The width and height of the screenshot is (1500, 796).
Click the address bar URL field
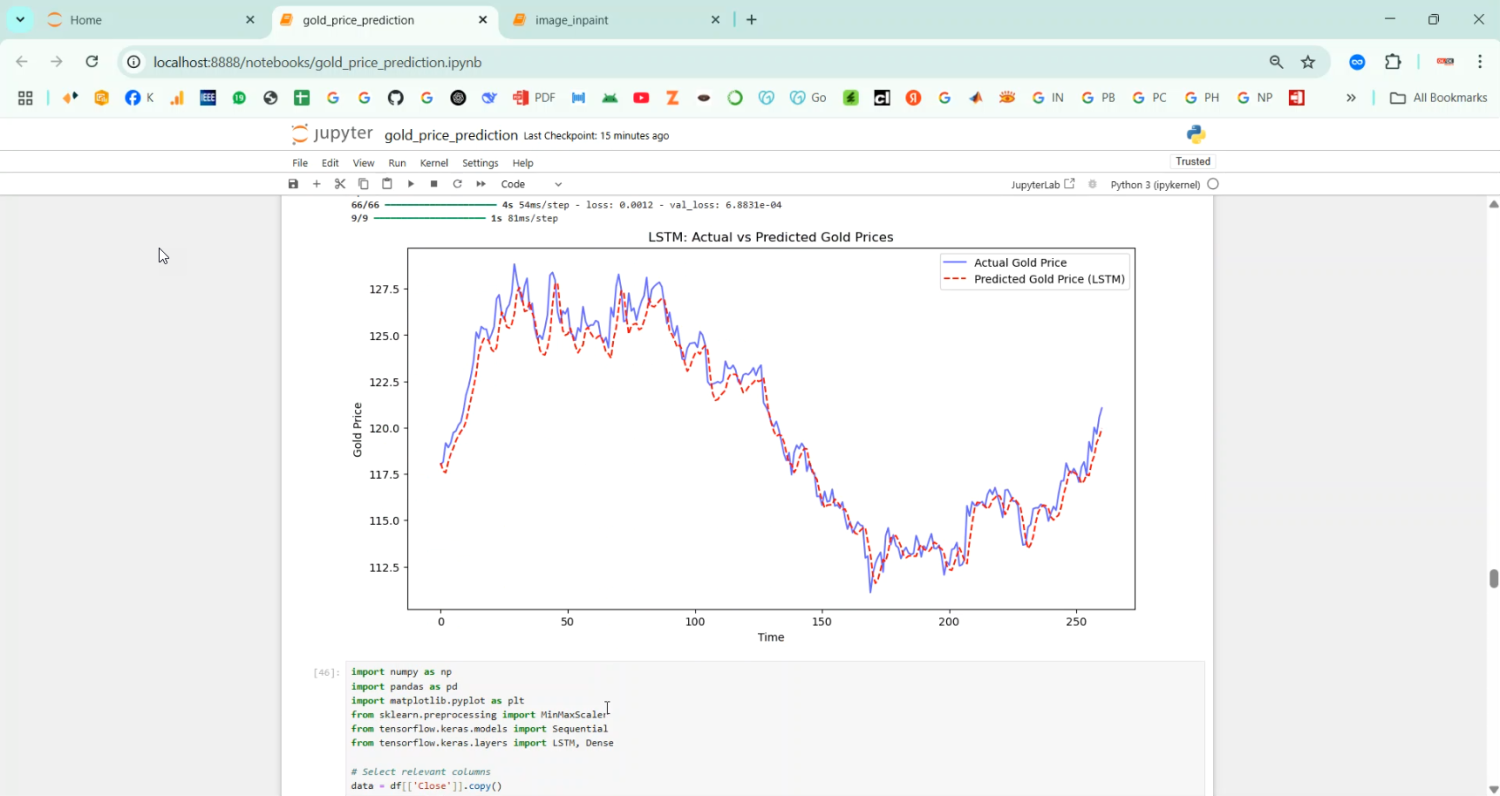[700, 62]
